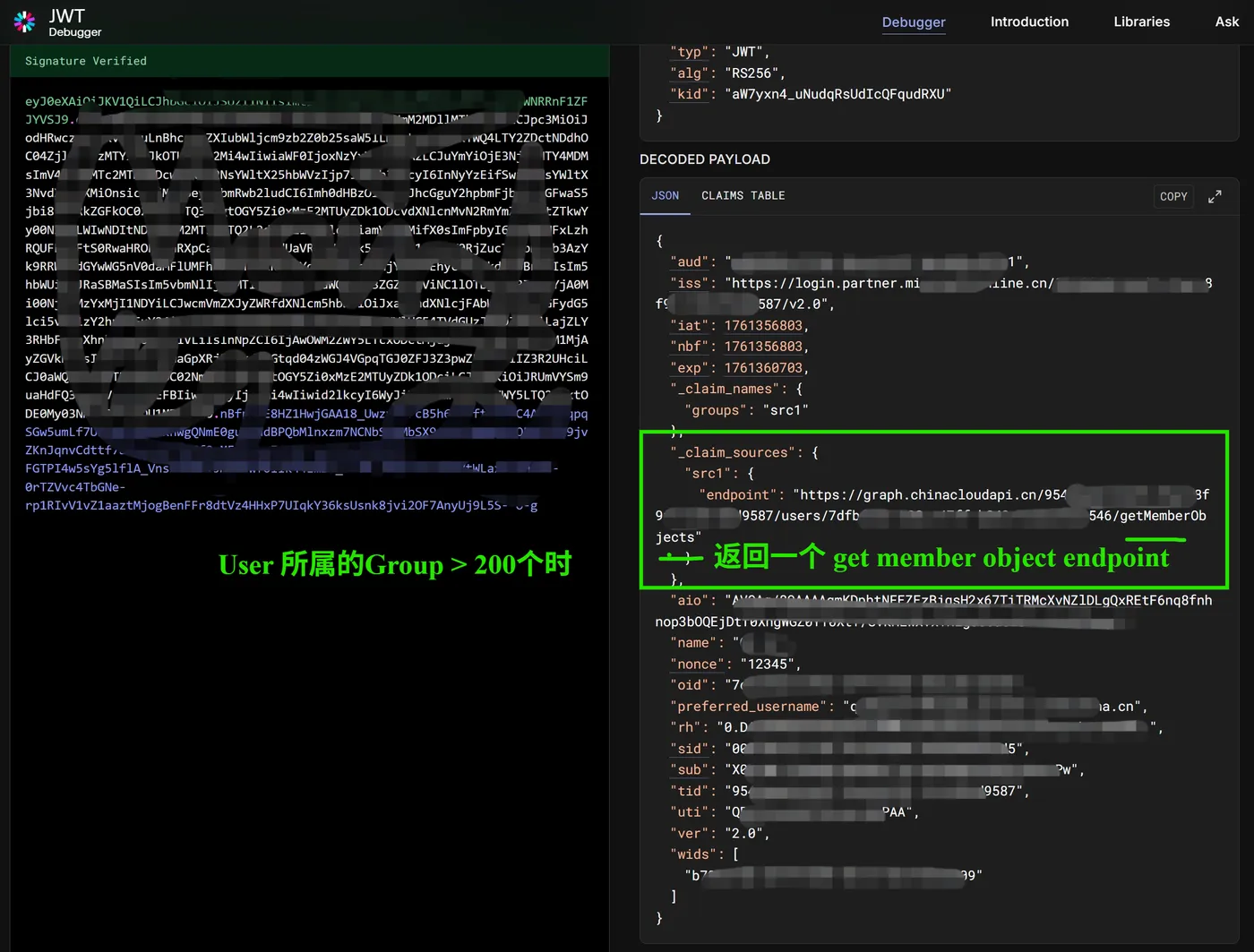Viewport: 1254px width, 952px height.
Task: Click the "sub" claim line
Action: pyautogui.click(x=877, y=770)
